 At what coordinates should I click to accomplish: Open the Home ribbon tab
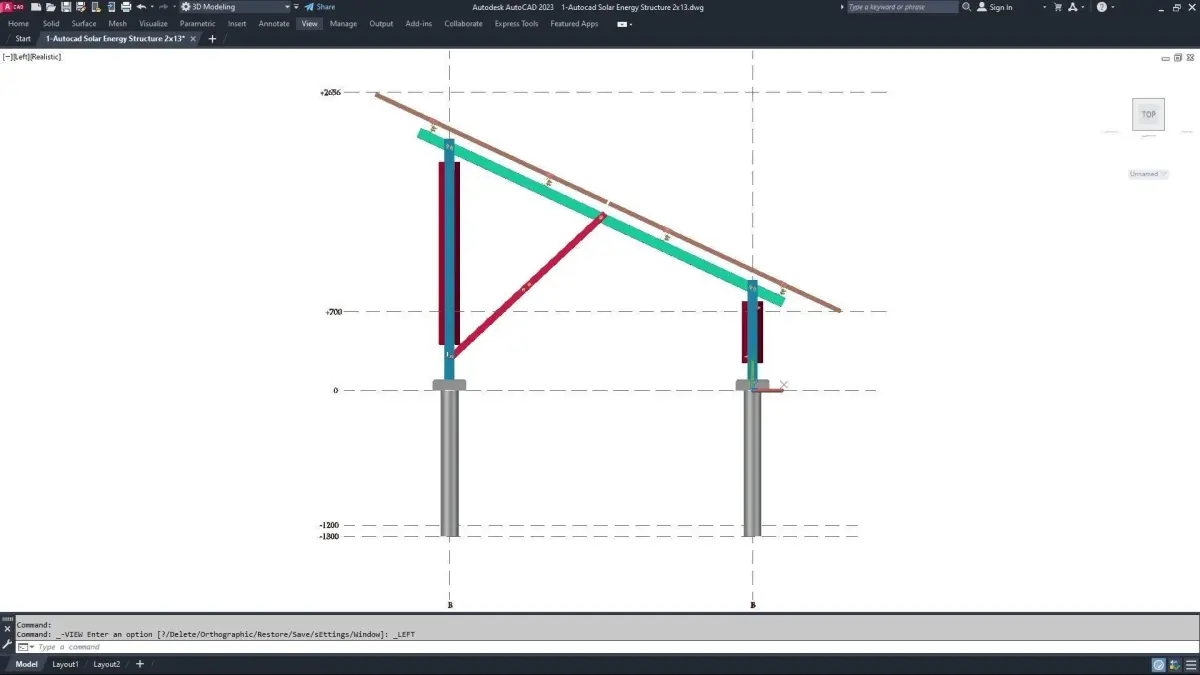pos(18,23)
